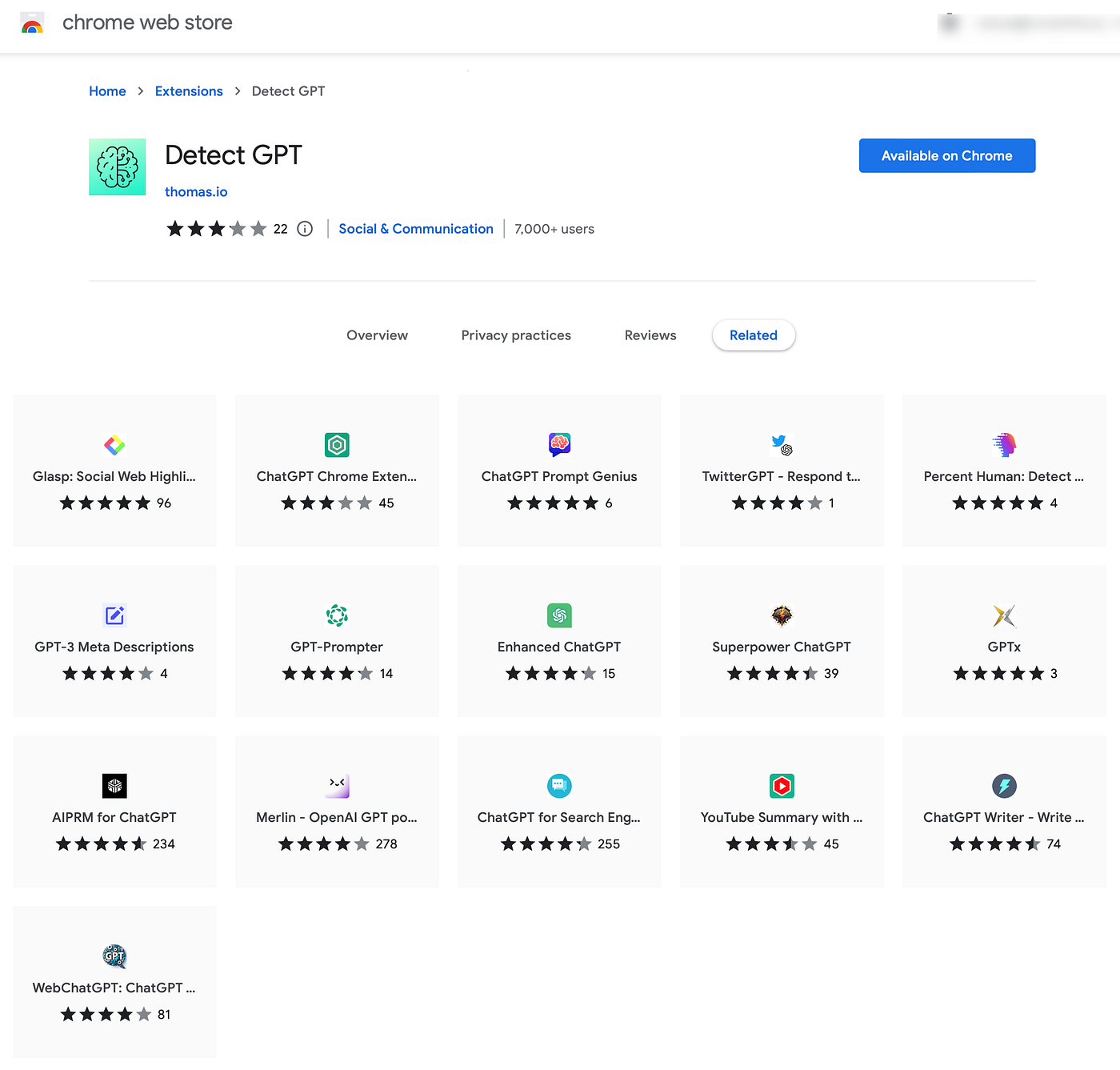Click the TwitterGPT bird icon
Image resolution: width=1120 pixels, height=1070 pixels.
(782, 445)
